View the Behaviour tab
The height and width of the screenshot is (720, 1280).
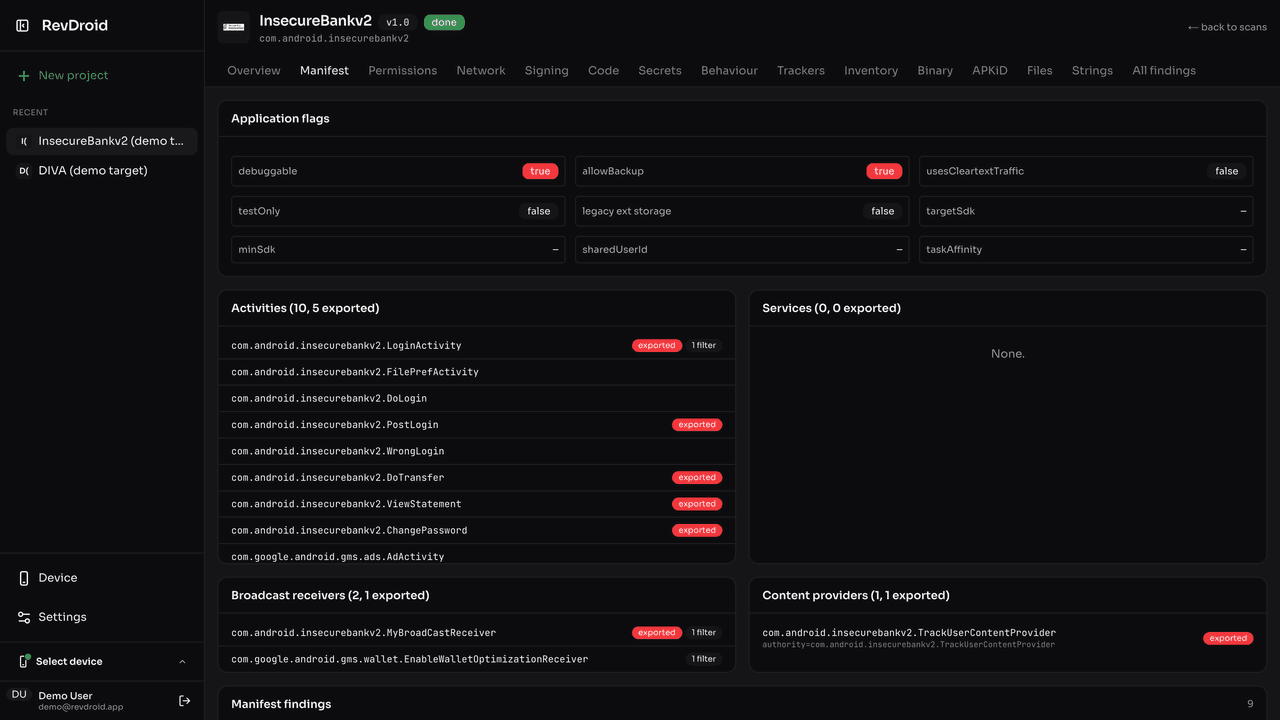click(729, 71)
